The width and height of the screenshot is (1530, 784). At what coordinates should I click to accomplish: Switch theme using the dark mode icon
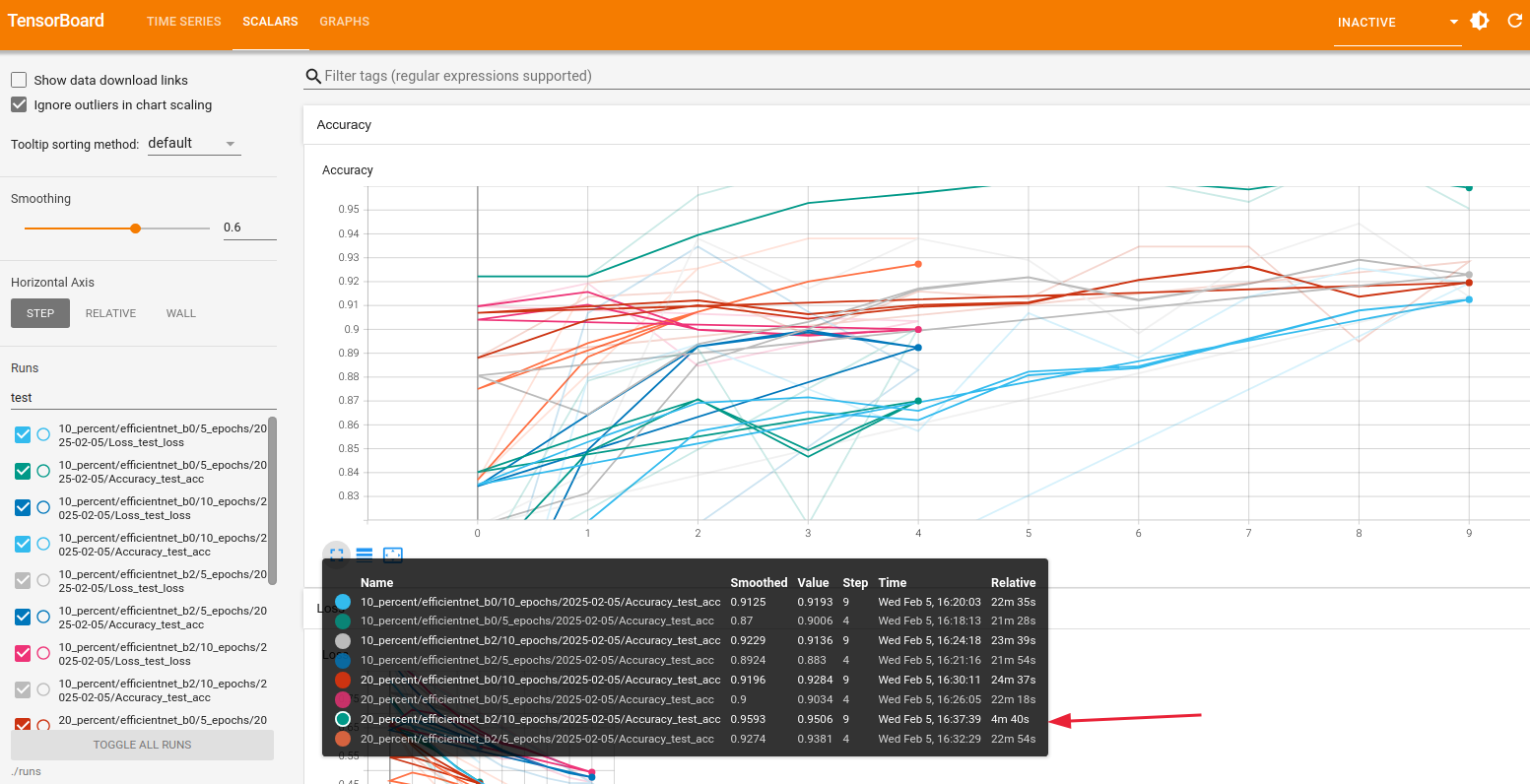point(1479,21)
